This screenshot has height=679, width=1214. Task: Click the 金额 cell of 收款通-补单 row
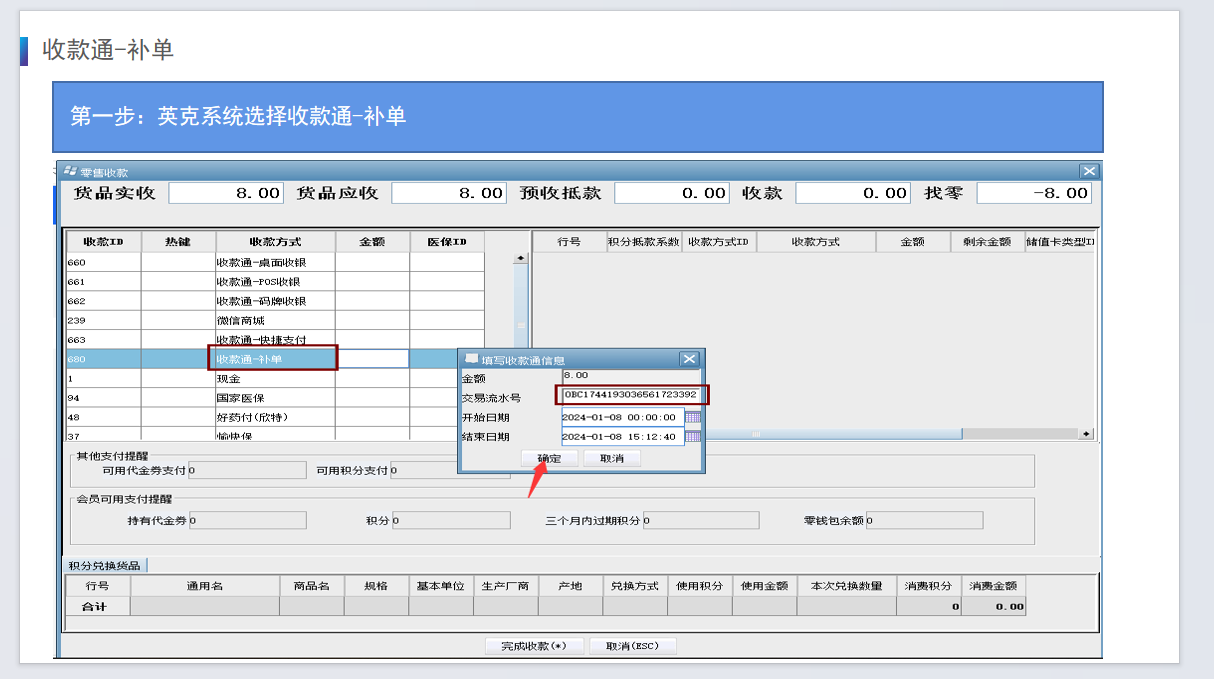click(x=372, y=359)
